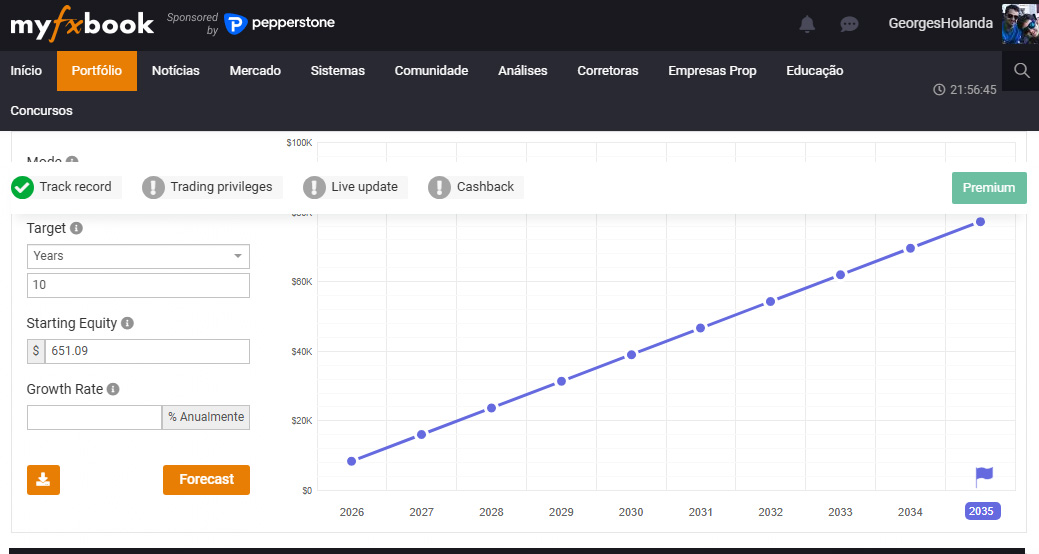This screenshot has width=1039, height=554.
Task: Open the Comunidade navigation menu
Action: (x=431, y=71)
